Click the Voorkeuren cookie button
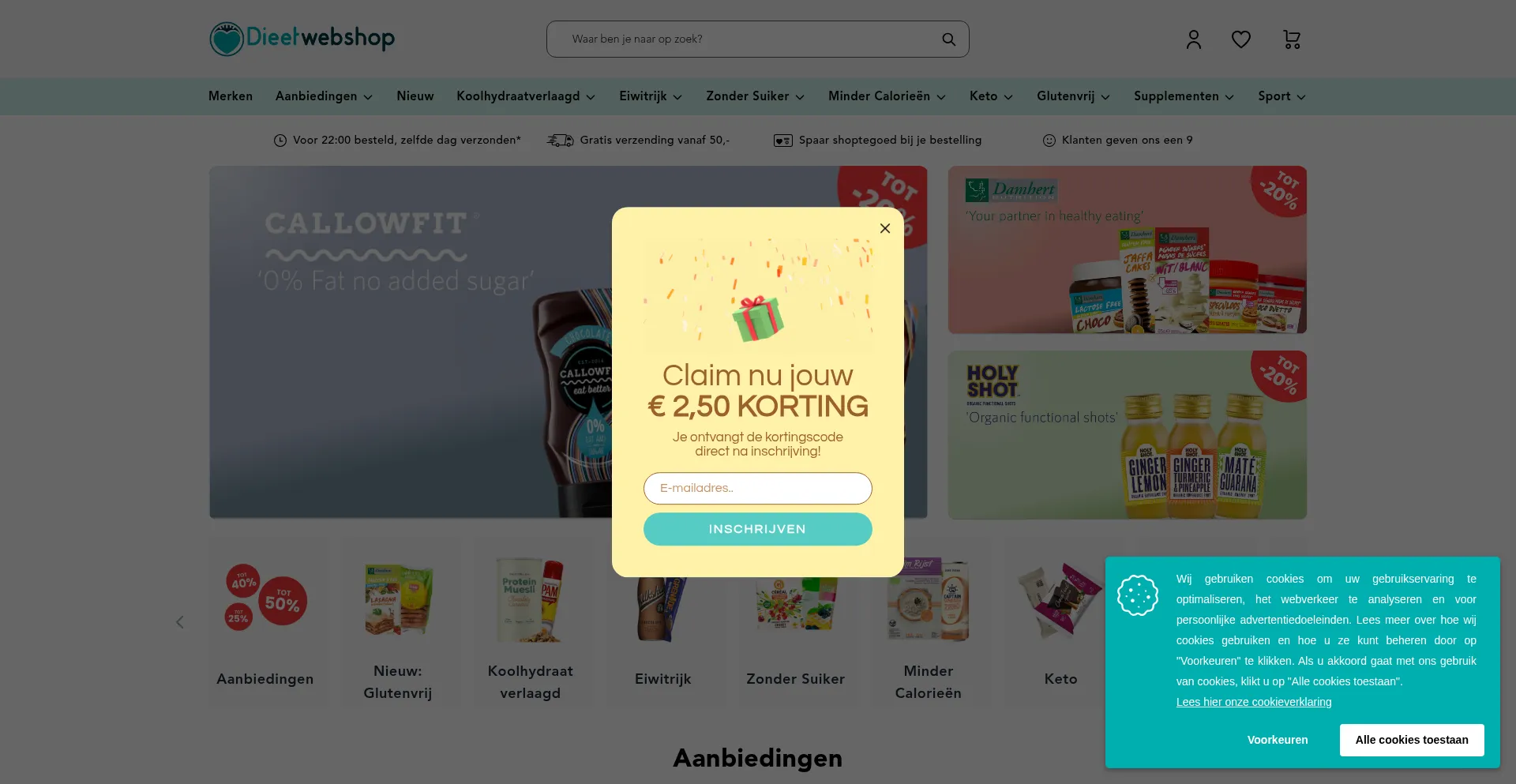The width and height of the screenshot is (1516, 784). [1278, 740]
